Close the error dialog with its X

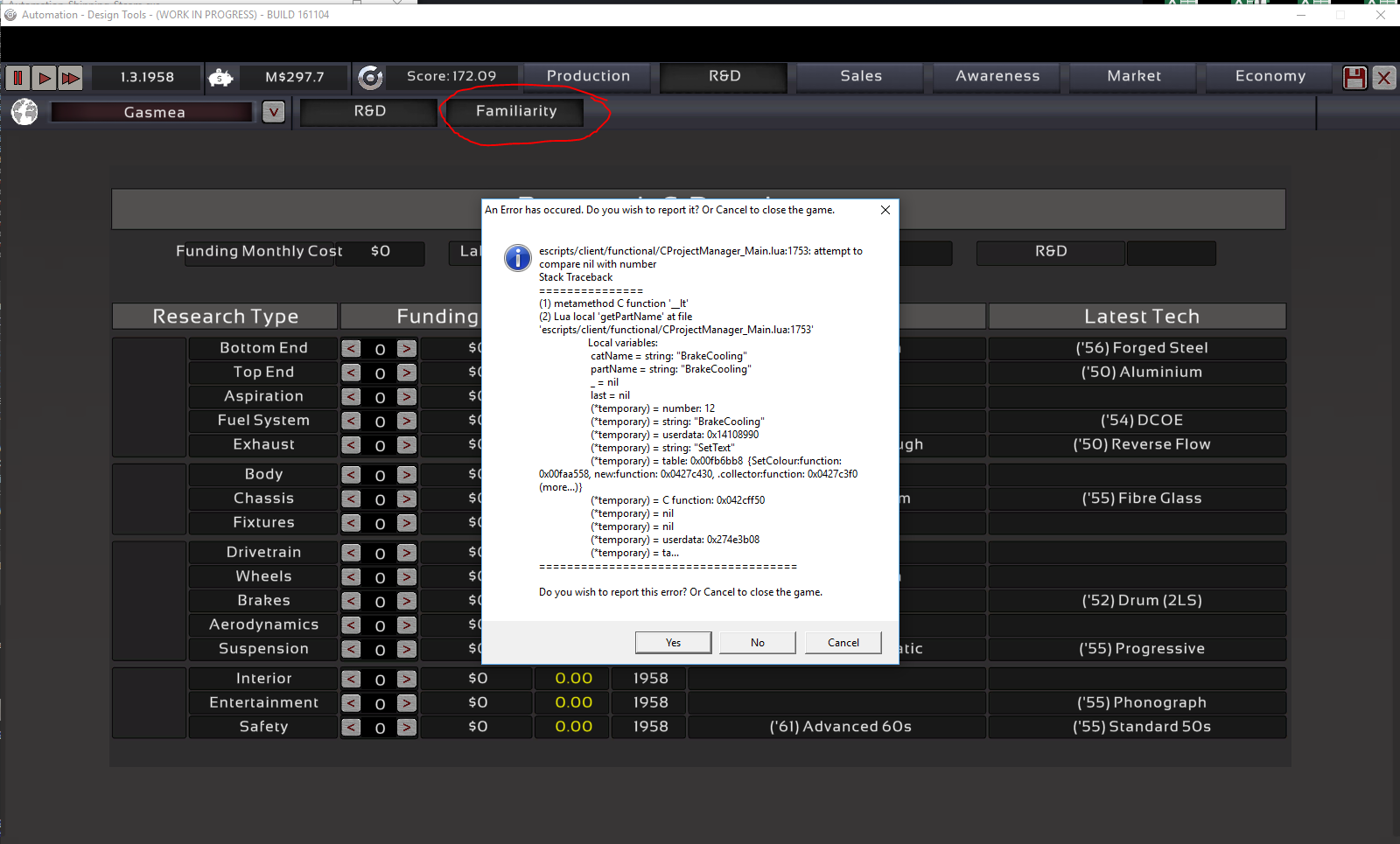click(885, 210)
